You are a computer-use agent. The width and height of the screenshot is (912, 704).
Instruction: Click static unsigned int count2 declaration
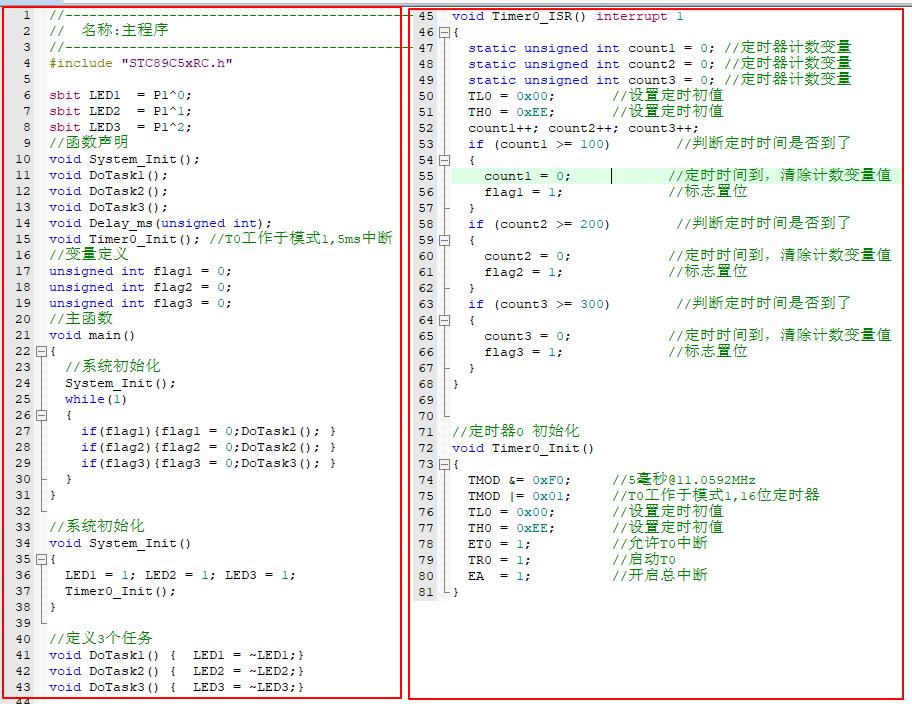click(592, 64)
